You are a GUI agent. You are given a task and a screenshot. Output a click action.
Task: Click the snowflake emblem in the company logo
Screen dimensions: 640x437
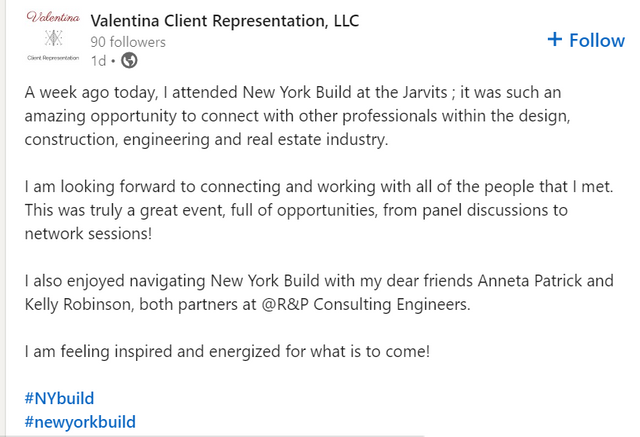(53, 38)
